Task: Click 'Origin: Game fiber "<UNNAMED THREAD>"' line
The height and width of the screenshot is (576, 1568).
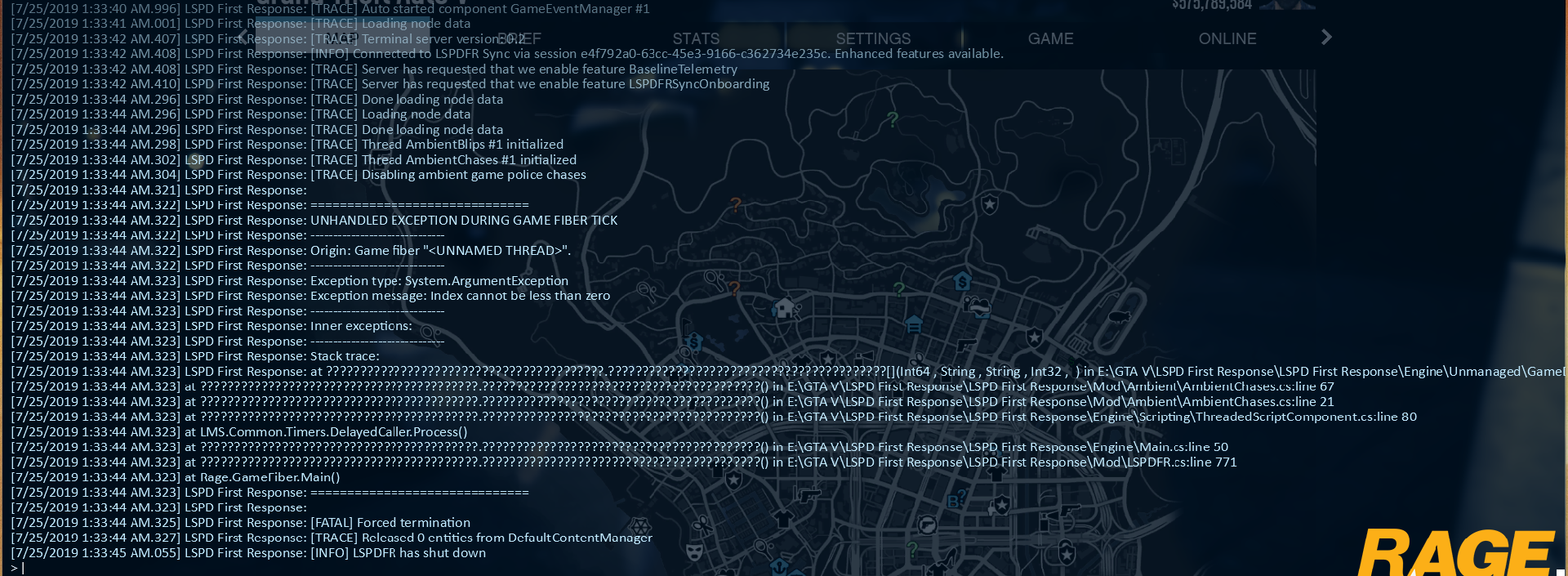Action: [x=292, y=251]
